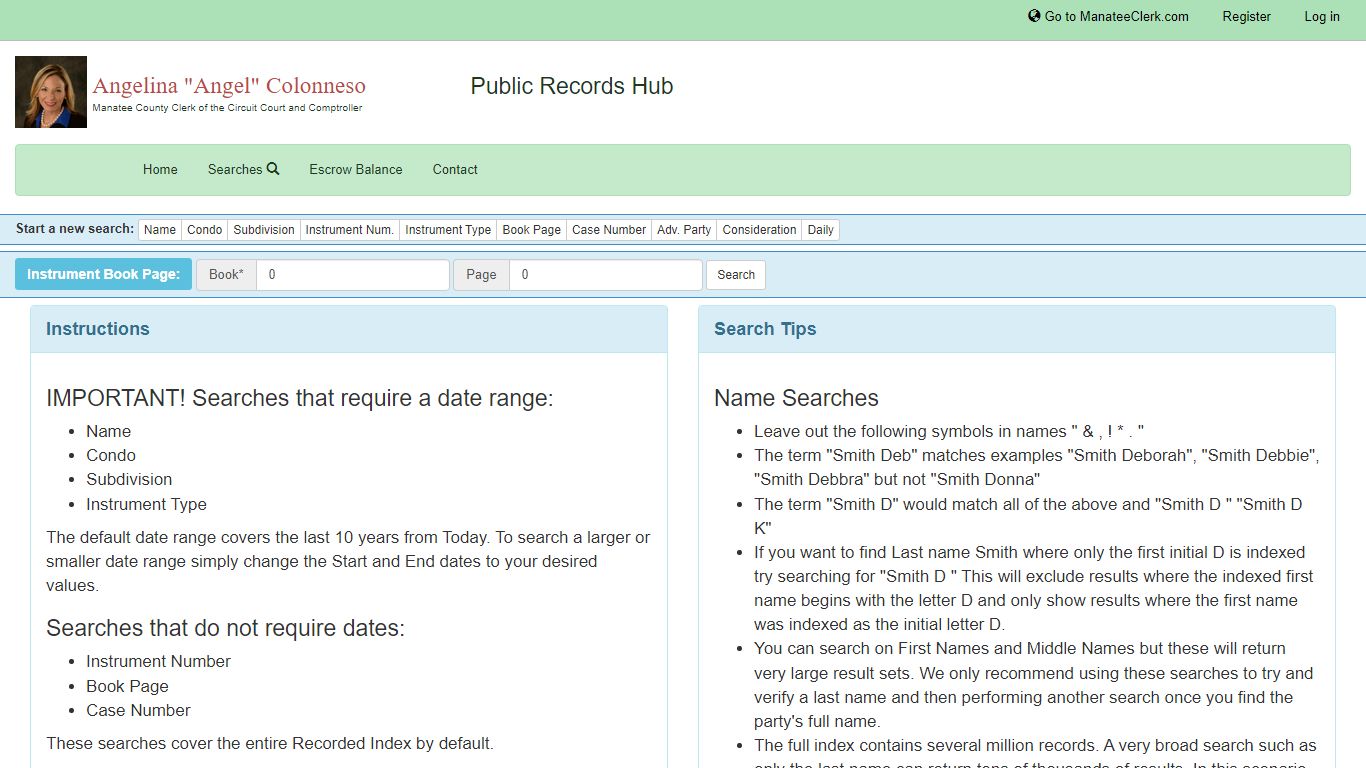Start a new Daily search

point(821,229)
